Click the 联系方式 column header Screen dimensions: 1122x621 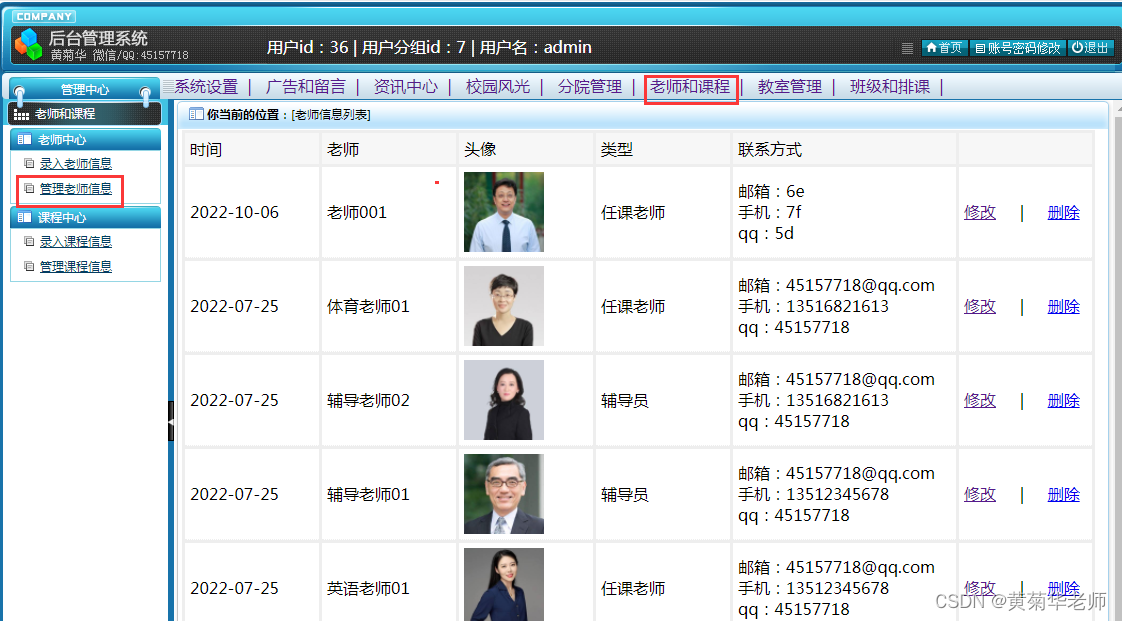[x=770, y=150]
